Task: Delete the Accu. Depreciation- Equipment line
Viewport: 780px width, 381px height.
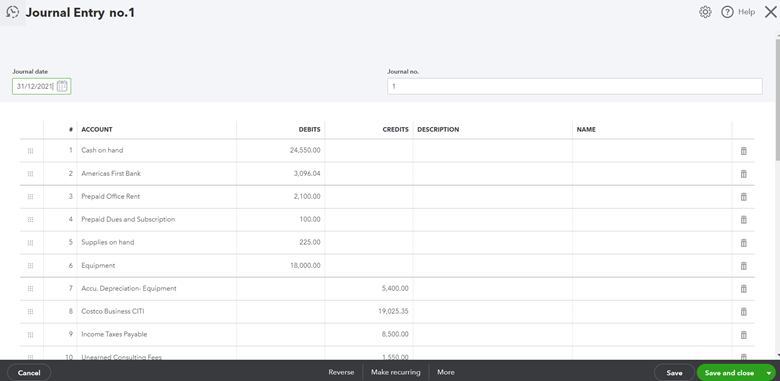Action: [x=744, y=288]
